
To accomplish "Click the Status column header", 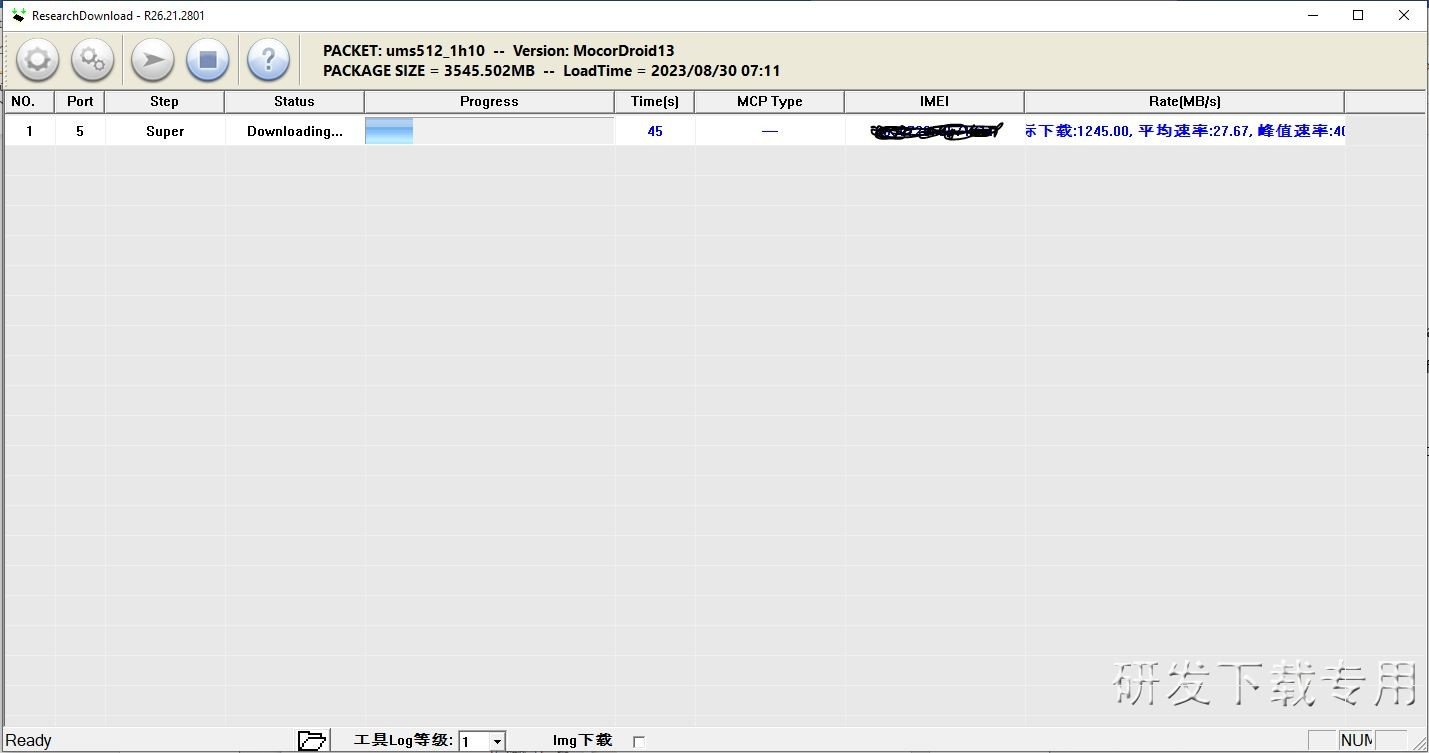I will 294,101.
